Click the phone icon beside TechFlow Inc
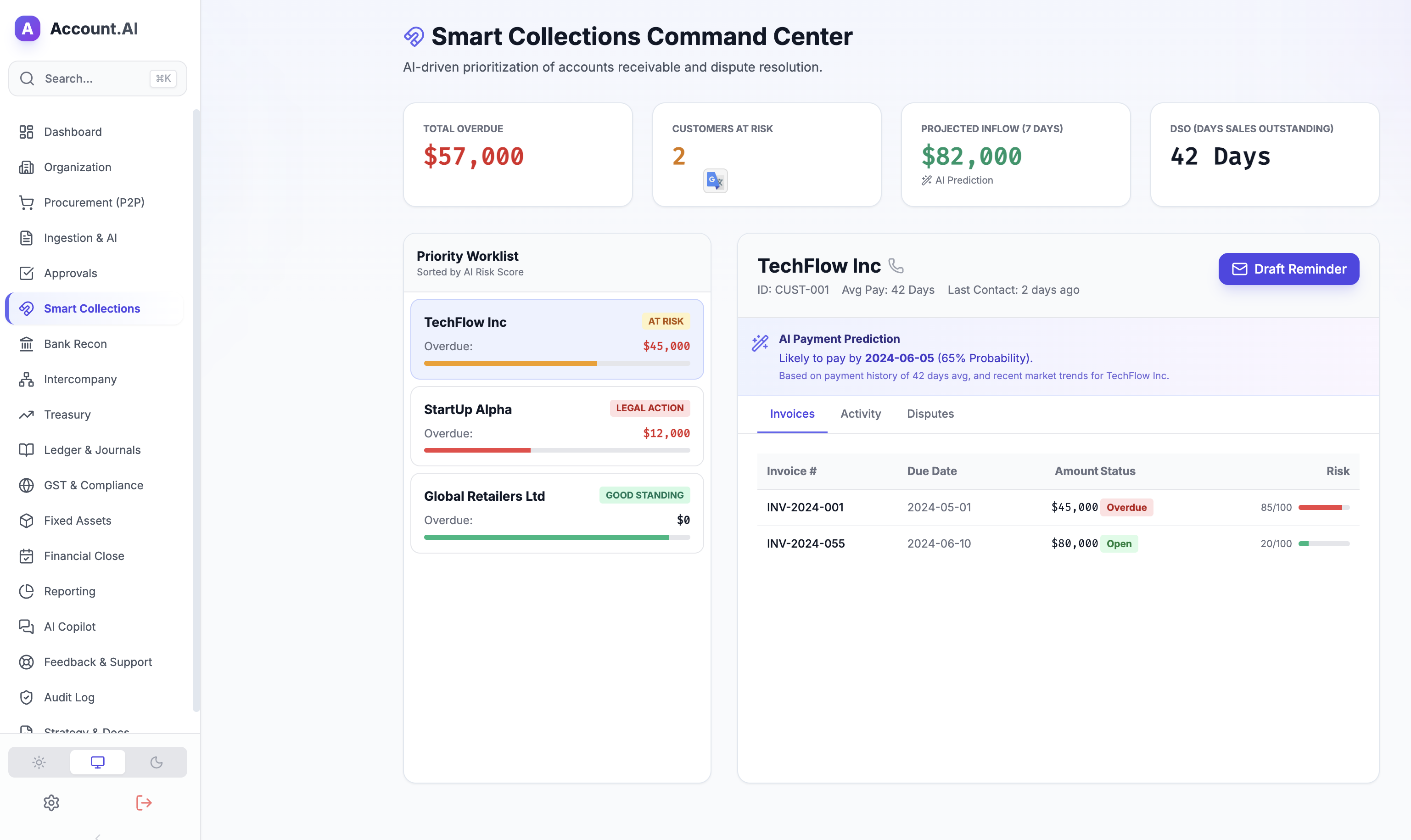The height and width of the screenshot is (840, 1411). tap(896, 265)
